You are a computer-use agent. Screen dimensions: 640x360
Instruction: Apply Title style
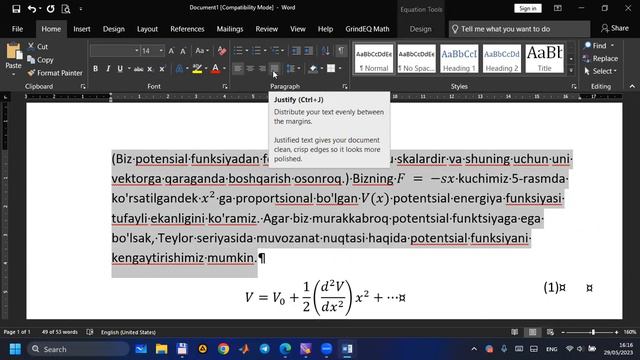(x=544, y=59)
